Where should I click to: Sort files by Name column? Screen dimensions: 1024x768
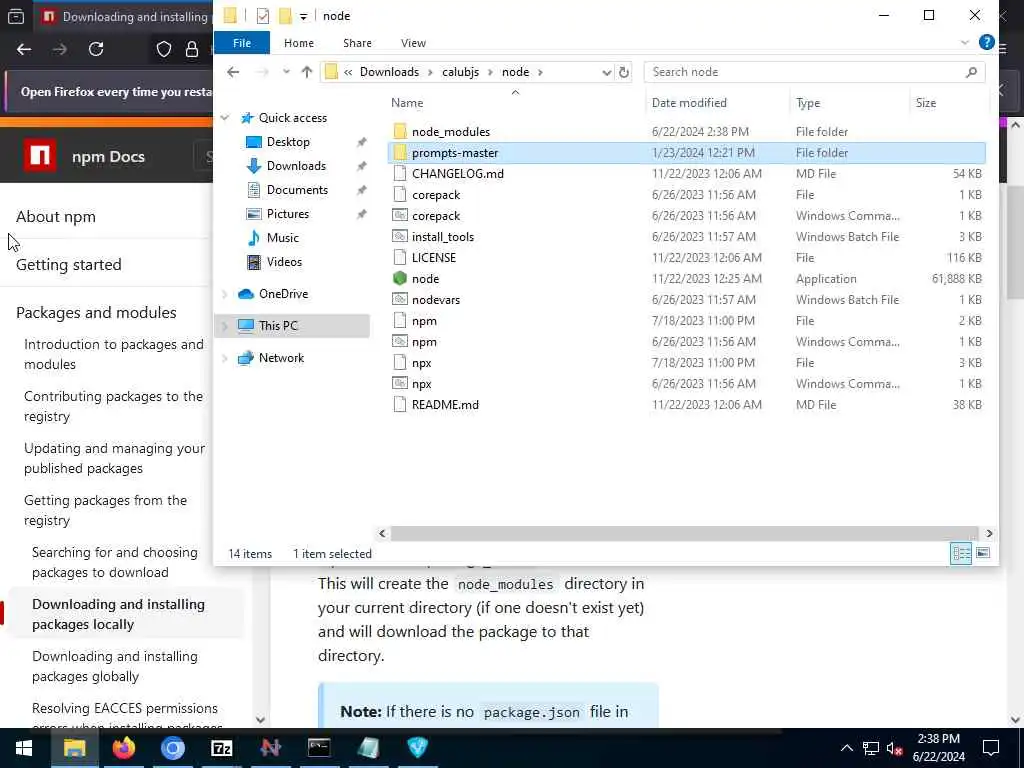(x=408, y=103)
